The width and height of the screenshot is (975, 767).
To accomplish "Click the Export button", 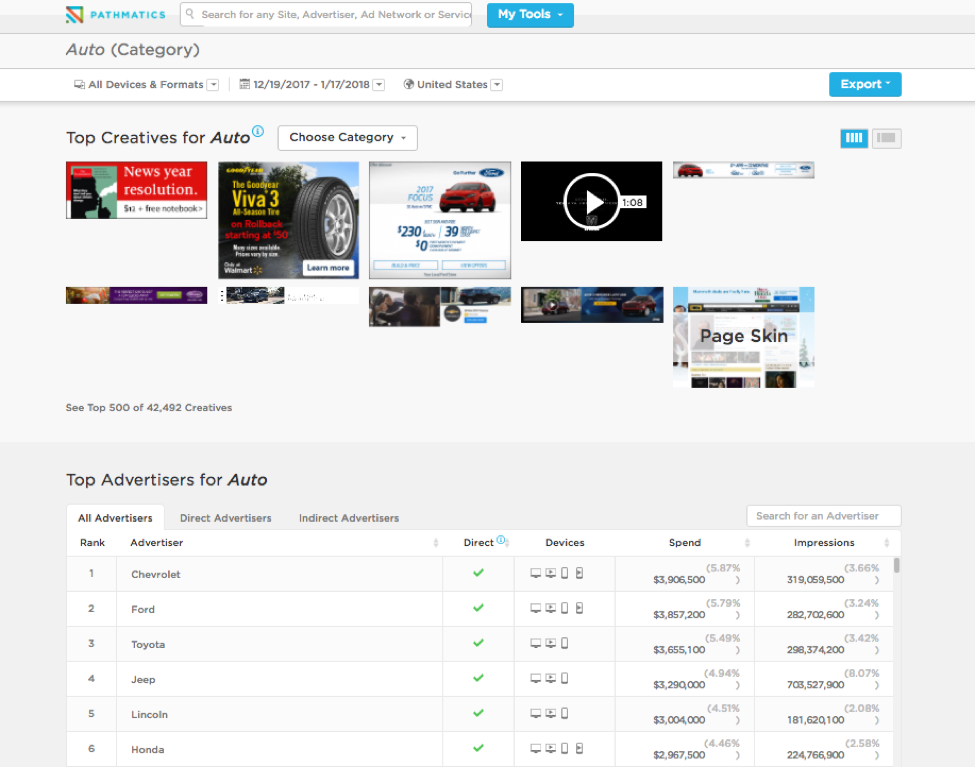I will (865, 85).
